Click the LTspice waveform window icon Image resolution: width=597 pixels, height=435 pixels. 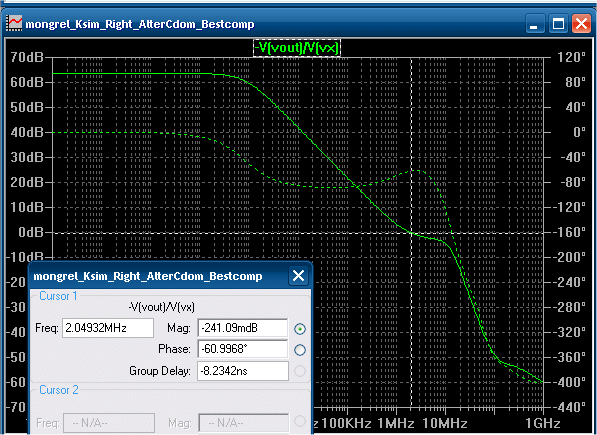click(x=14, y=24)
